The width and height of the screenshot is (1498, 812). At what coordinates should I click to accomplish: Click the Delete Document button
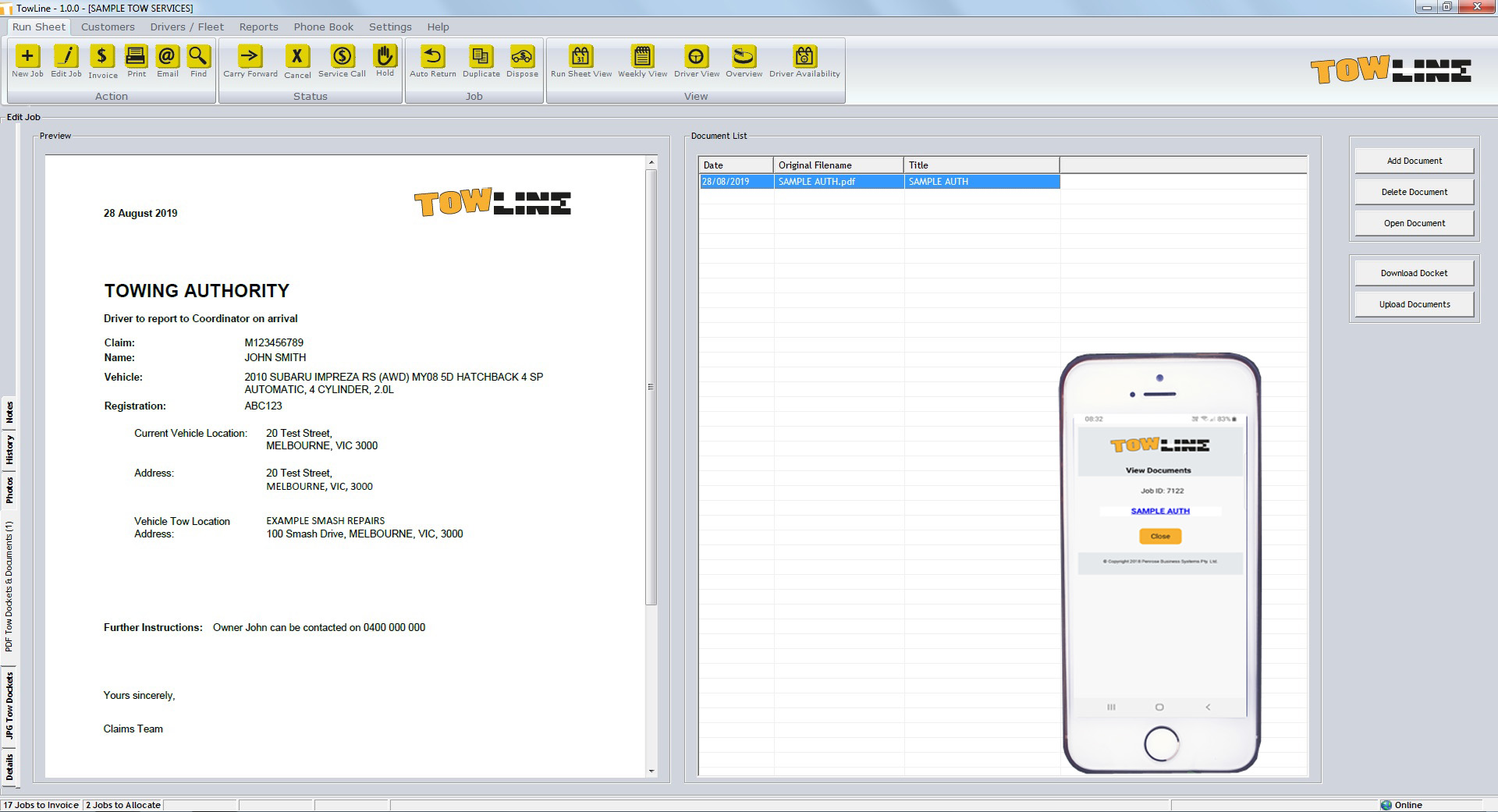coord(1414,192)
